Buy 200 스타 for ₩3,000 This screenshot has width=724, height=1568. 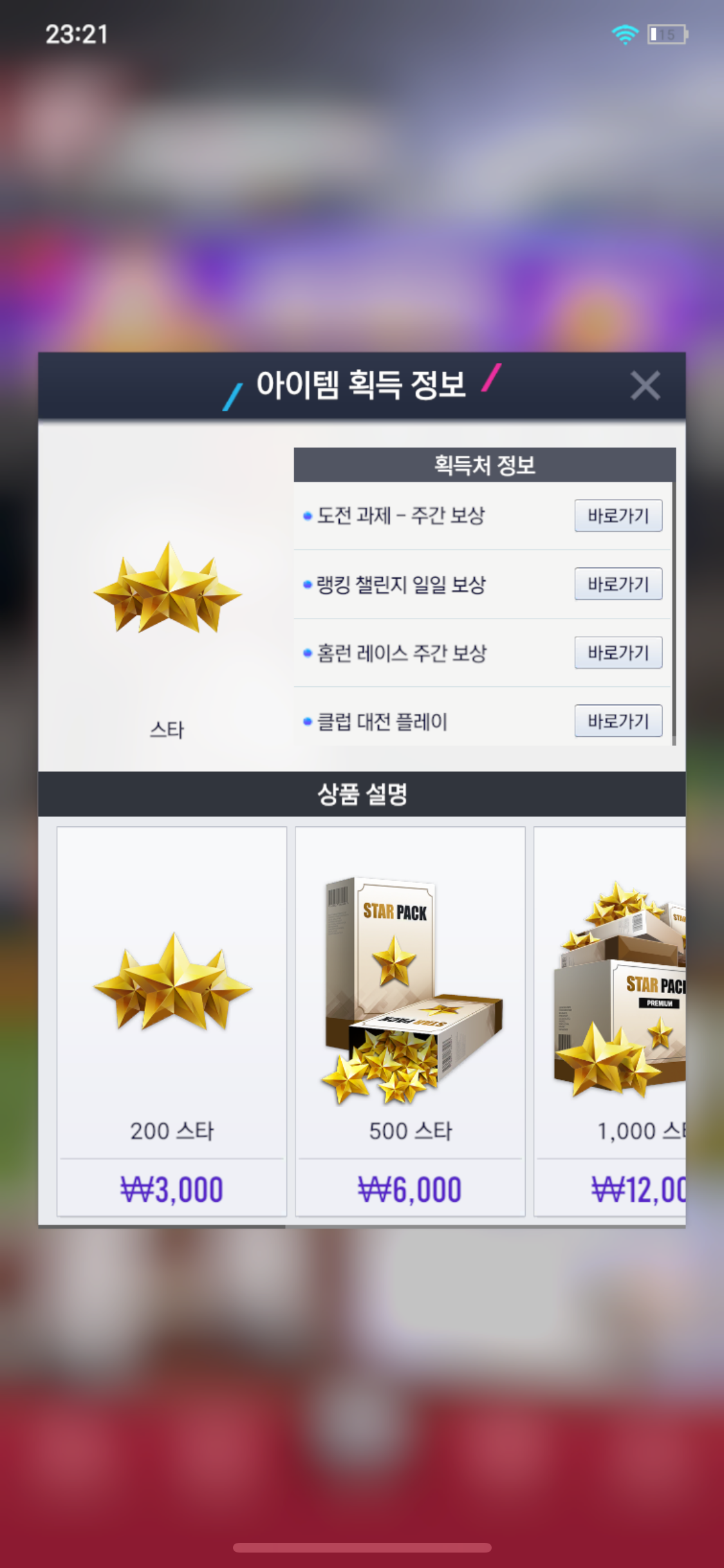tap(172, 1190)
